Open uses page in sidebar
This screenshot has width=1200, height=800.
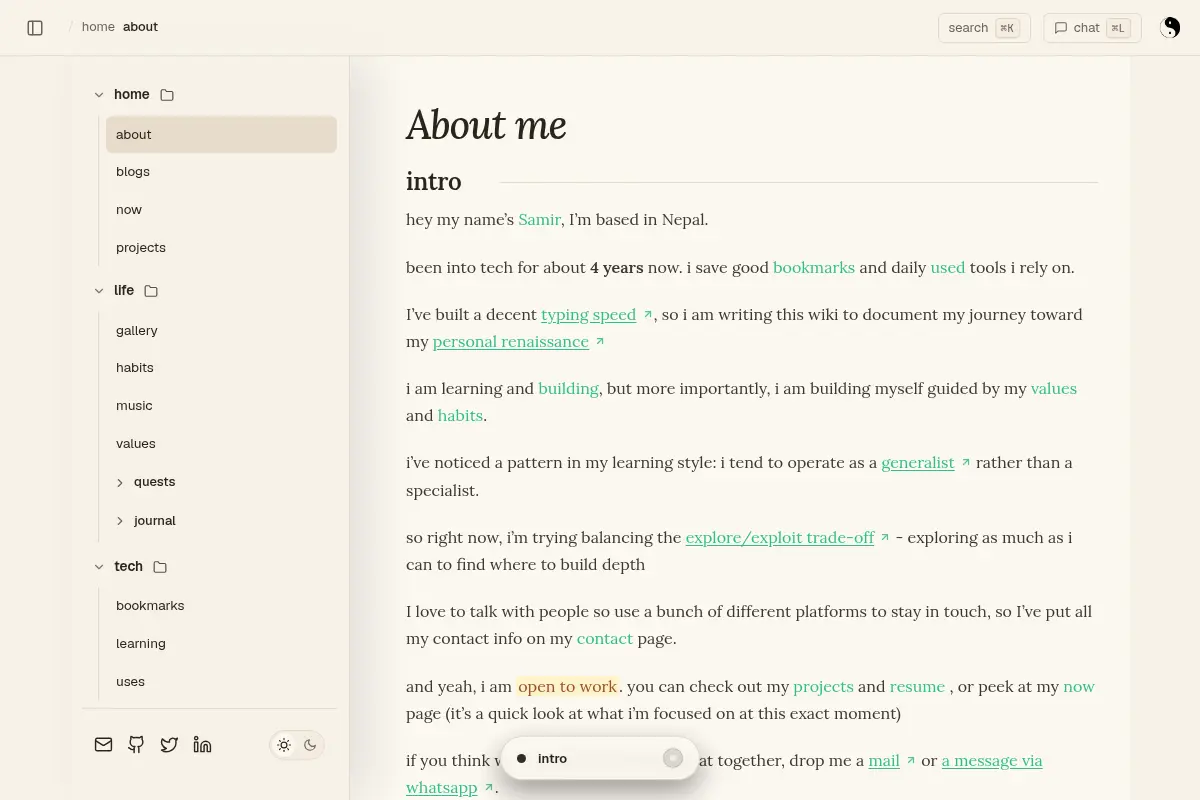click(221, 682)
